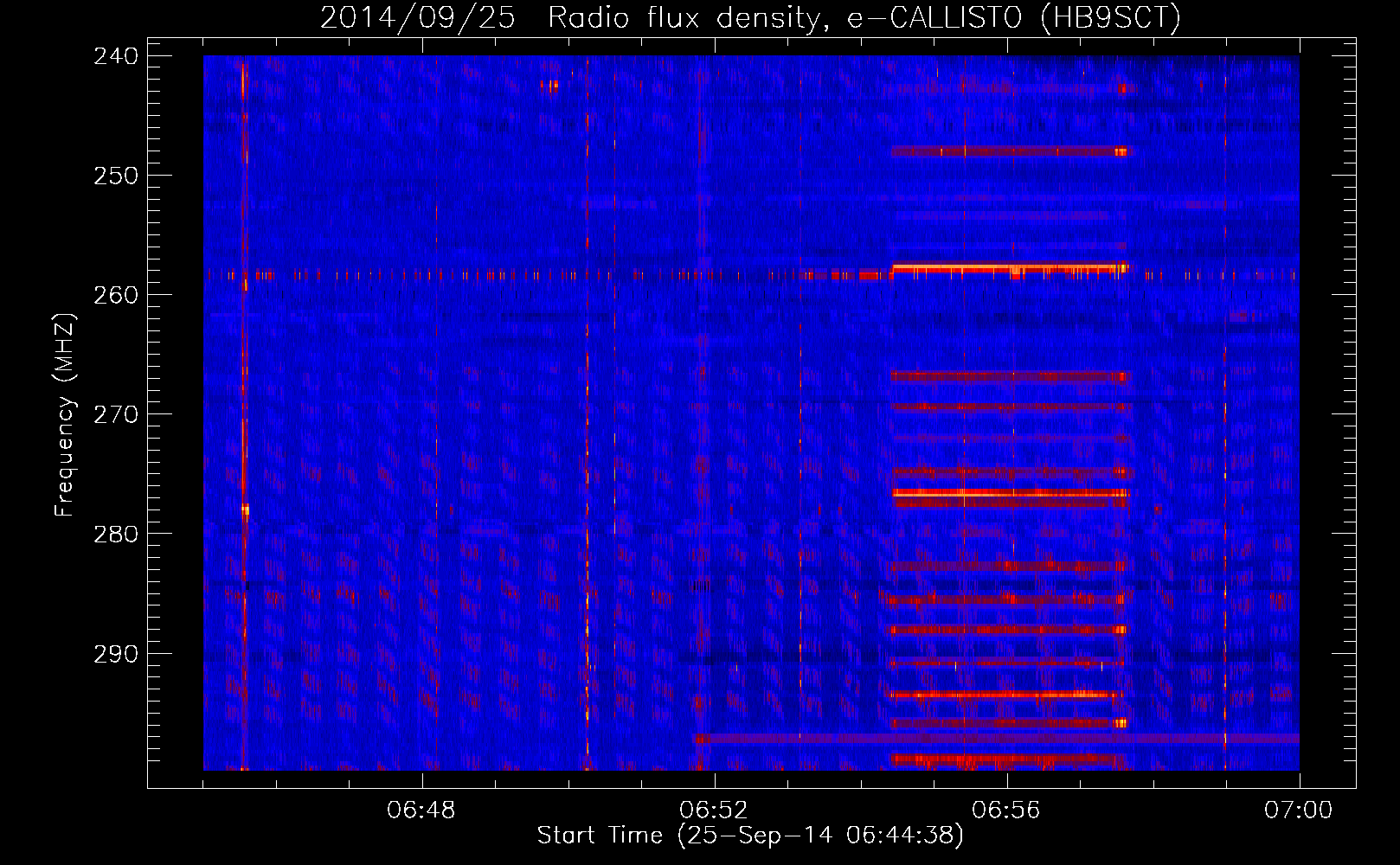This screenshot has width=1400, height=865.
Task: Click the bright emission band near 258 MHz
Action: [x=1011, y=269]
